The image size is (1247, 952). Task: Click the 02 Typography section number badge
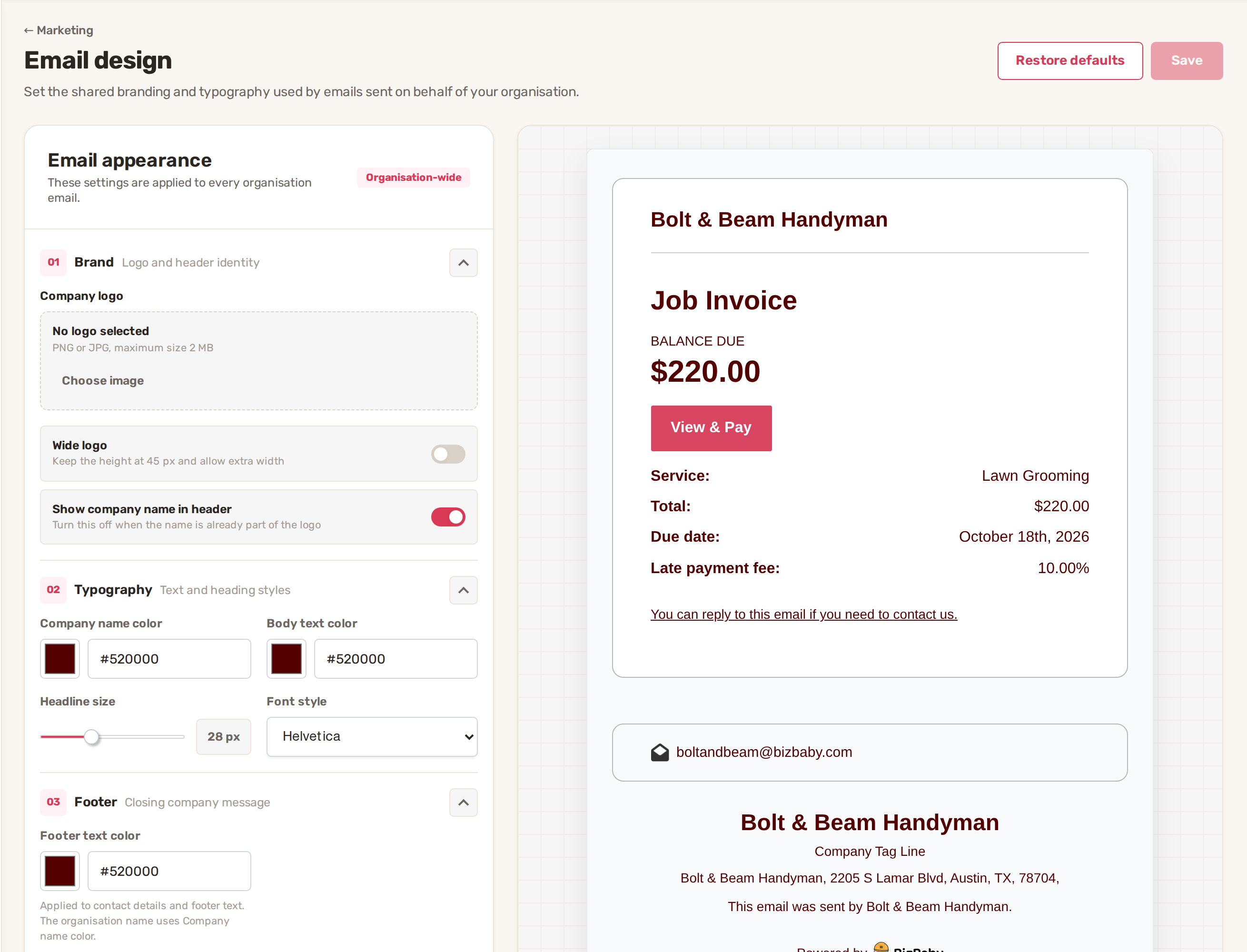tap(53, 590)
